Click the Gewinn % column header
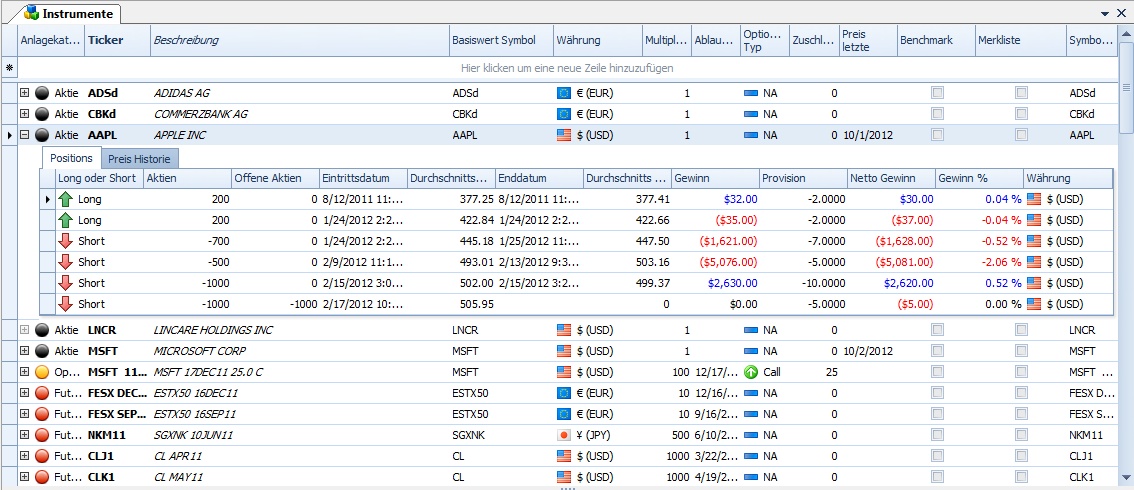Viewport: 1134px width, 490px height. point(979,179)
